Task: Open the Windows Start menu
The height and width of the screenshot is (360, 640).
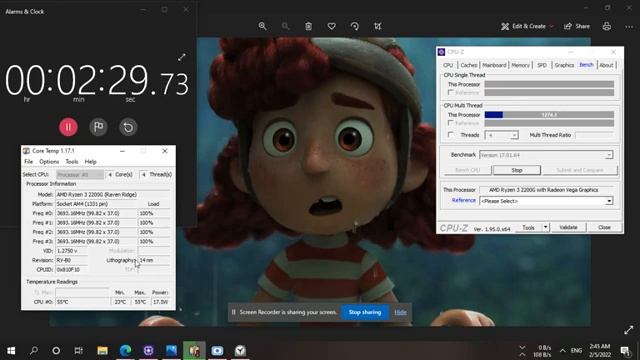Action: (x=11, y=351)
